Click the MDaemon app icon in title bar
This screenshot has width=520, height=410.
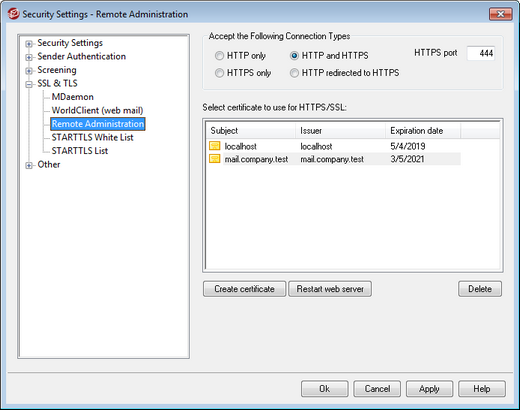[x=13, y=14]
